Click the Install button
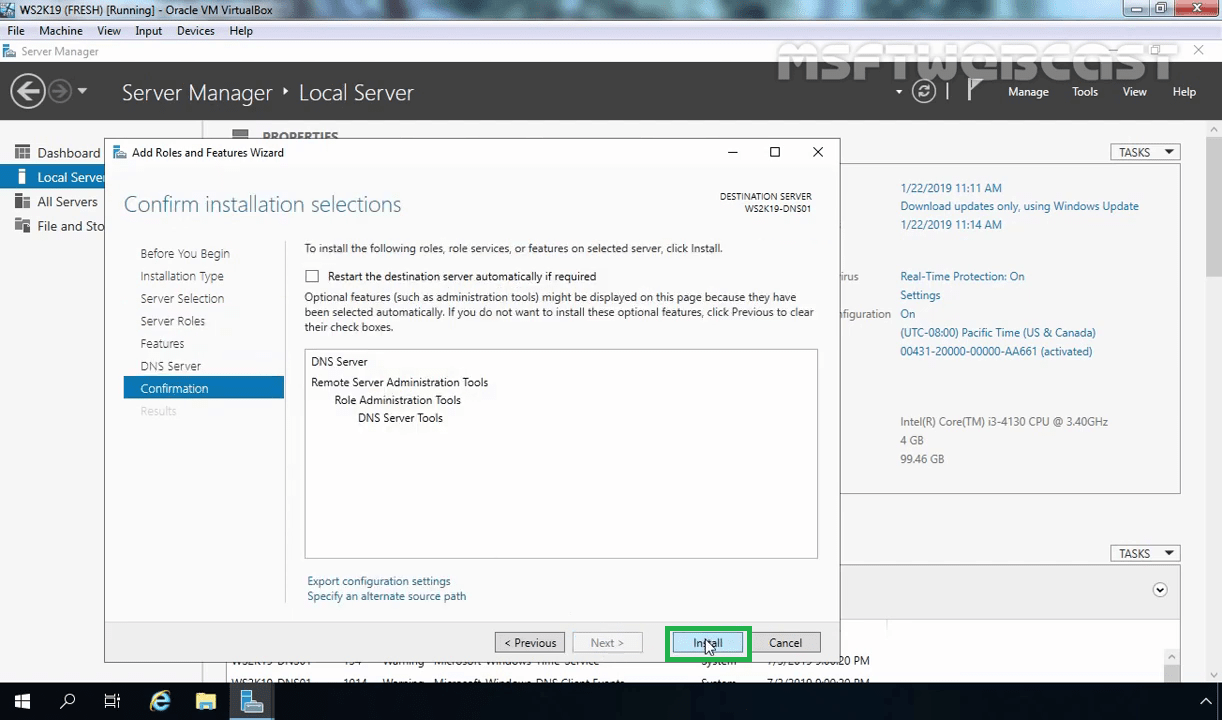The image size is (1222, 720). tap(708, 643)
